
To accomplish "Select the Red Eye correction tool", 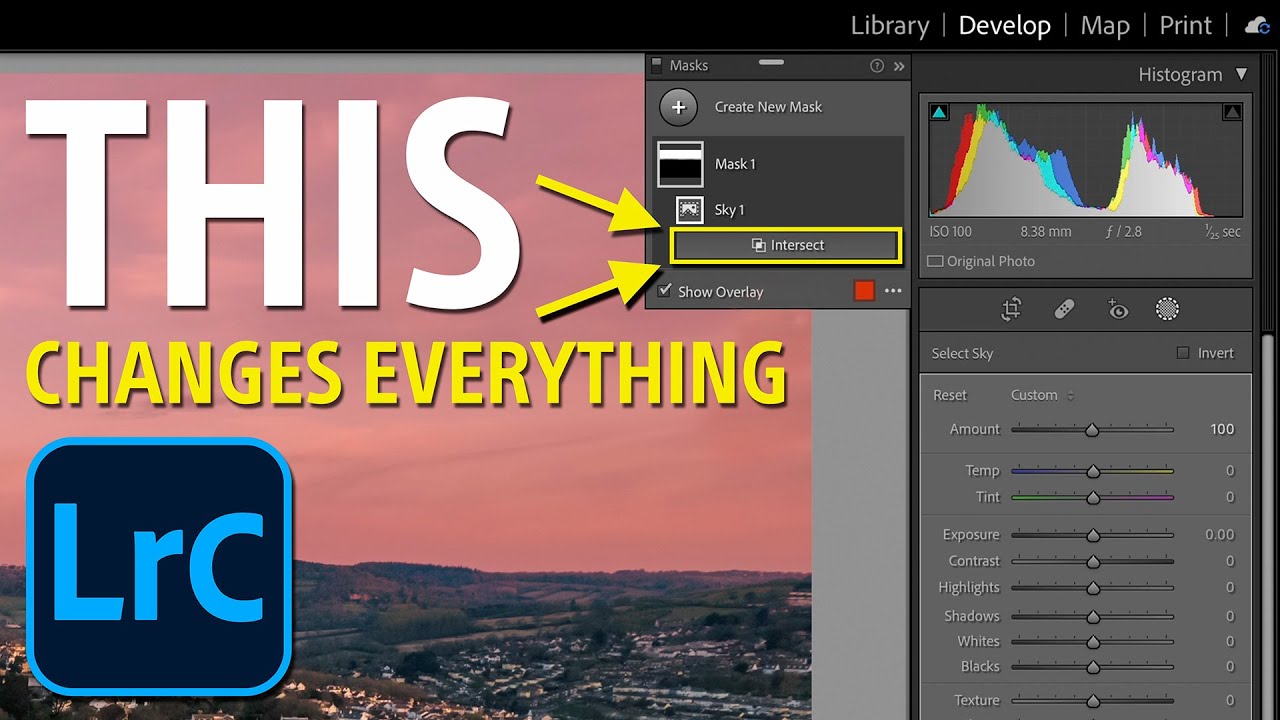I will [1117, 310].
